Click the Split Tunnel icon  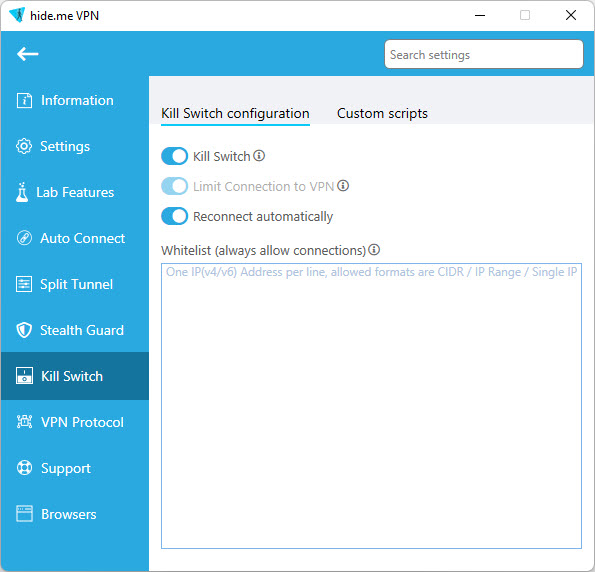(x=24, y=284)
